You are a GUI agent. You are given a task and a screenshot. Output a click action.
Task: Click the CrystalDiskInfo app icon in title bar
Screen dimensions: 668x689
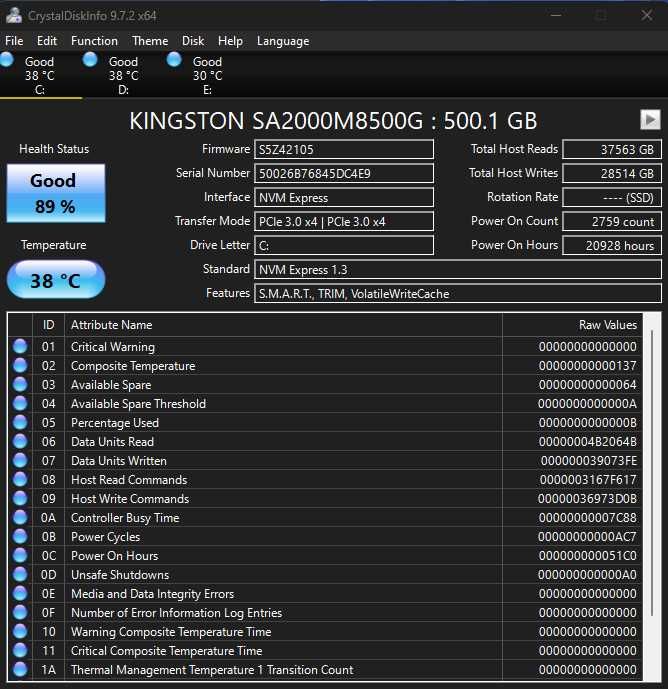14,15
